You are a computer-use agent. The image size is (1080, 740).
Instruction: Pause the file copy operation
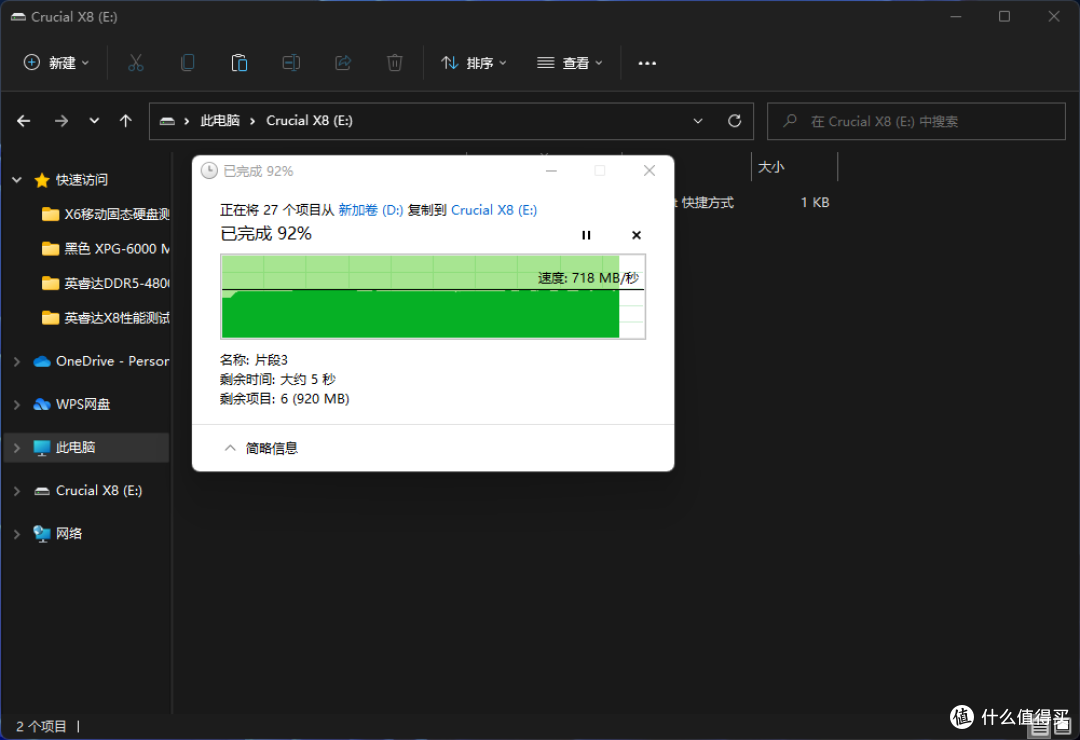tap(586, 235)
